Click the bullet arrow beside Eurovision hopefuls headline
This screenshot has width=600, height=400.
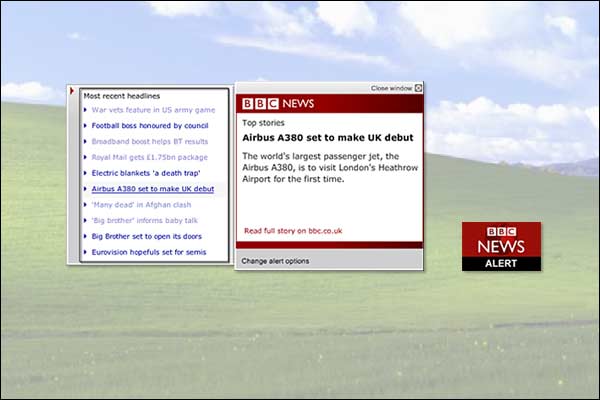pyautogui.click(x=86, y=252)
